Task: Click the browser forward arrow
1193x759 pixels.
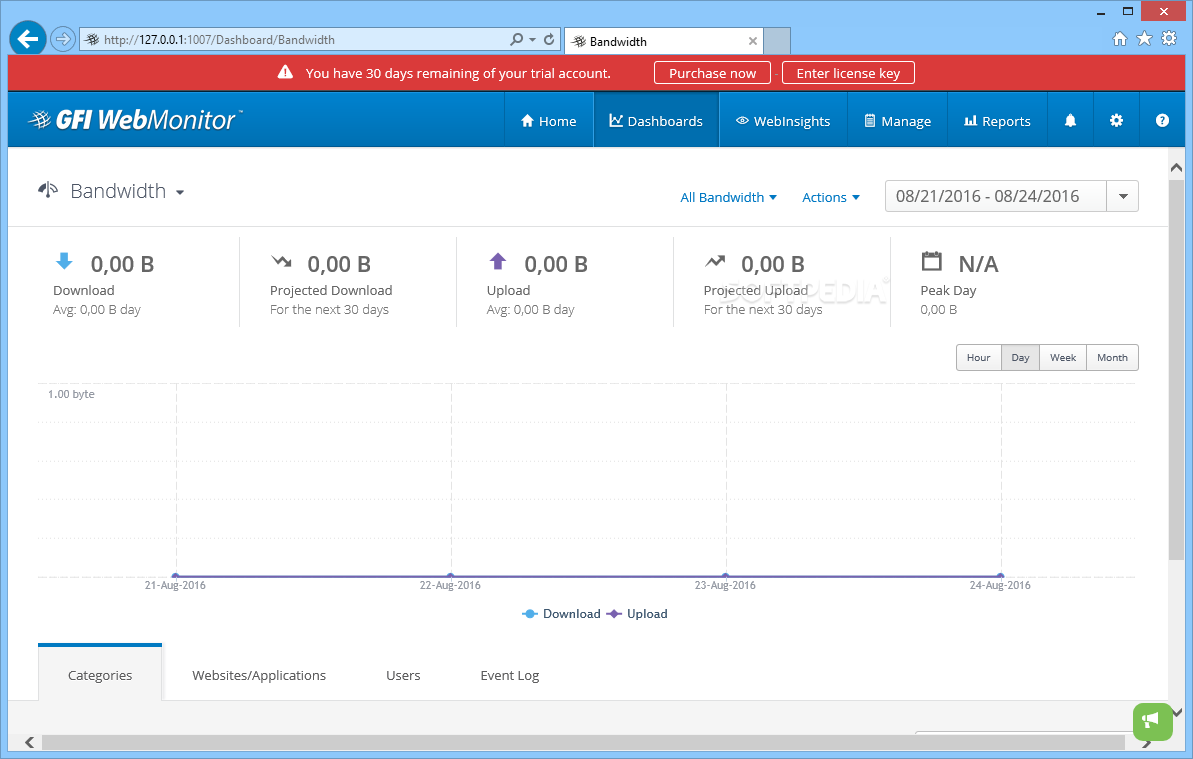Action: pos(63,39)
